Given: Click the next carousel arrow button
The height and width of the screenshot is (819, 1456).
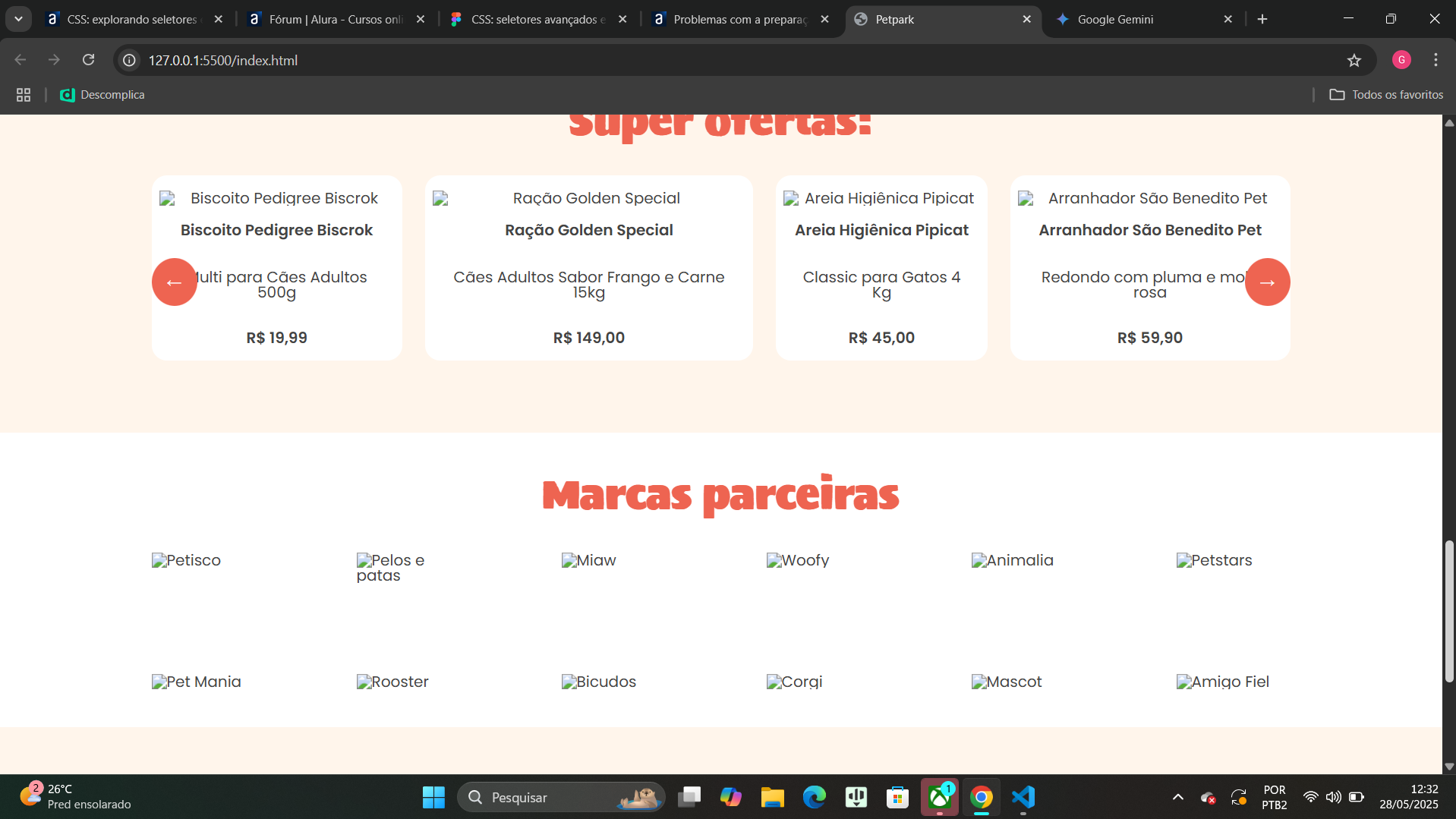Looking at the screenshot, I should (1267, 282).
